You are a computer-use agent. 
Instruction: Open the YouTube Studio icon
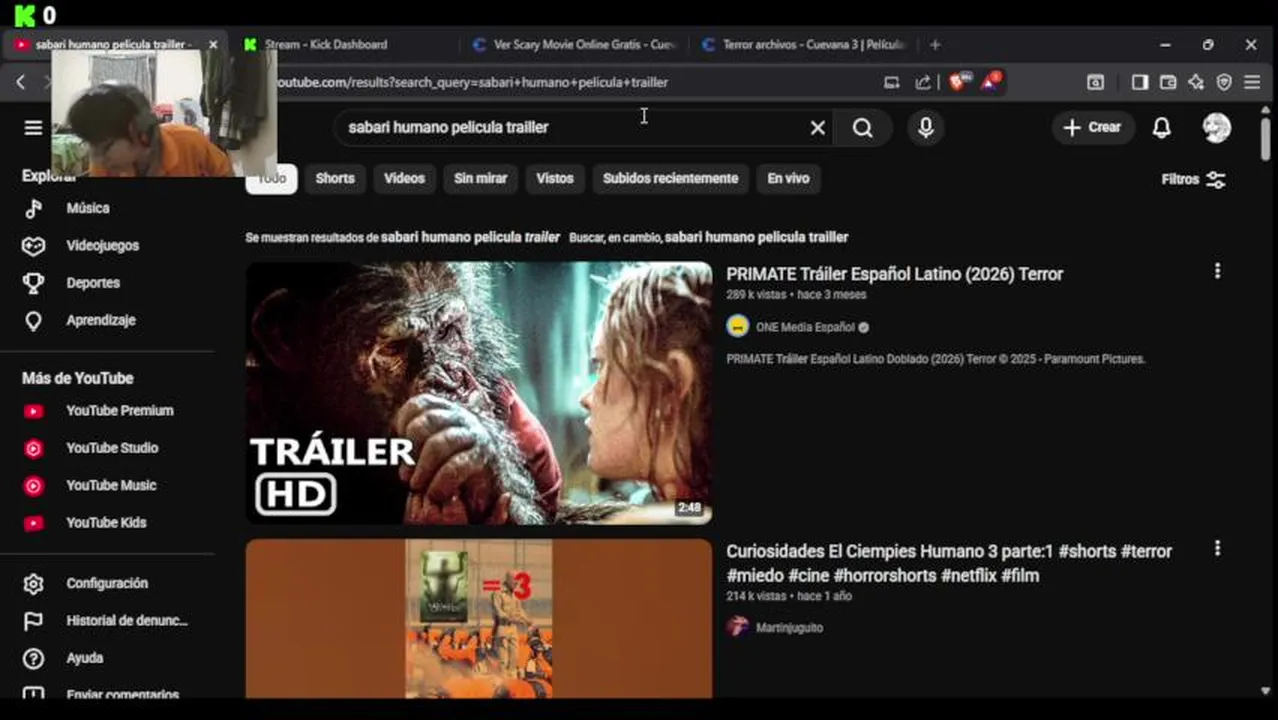33,448
